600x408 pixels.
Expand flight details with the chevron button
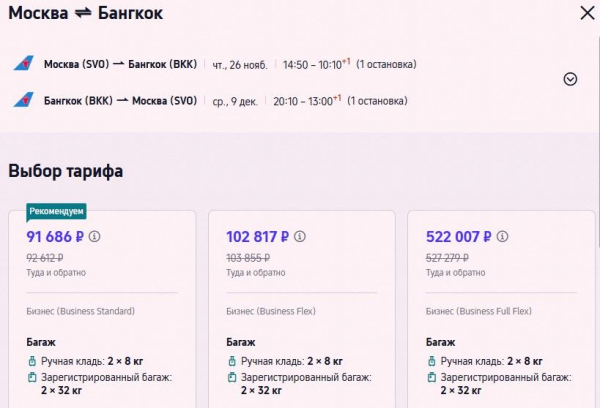coord(570,79)
